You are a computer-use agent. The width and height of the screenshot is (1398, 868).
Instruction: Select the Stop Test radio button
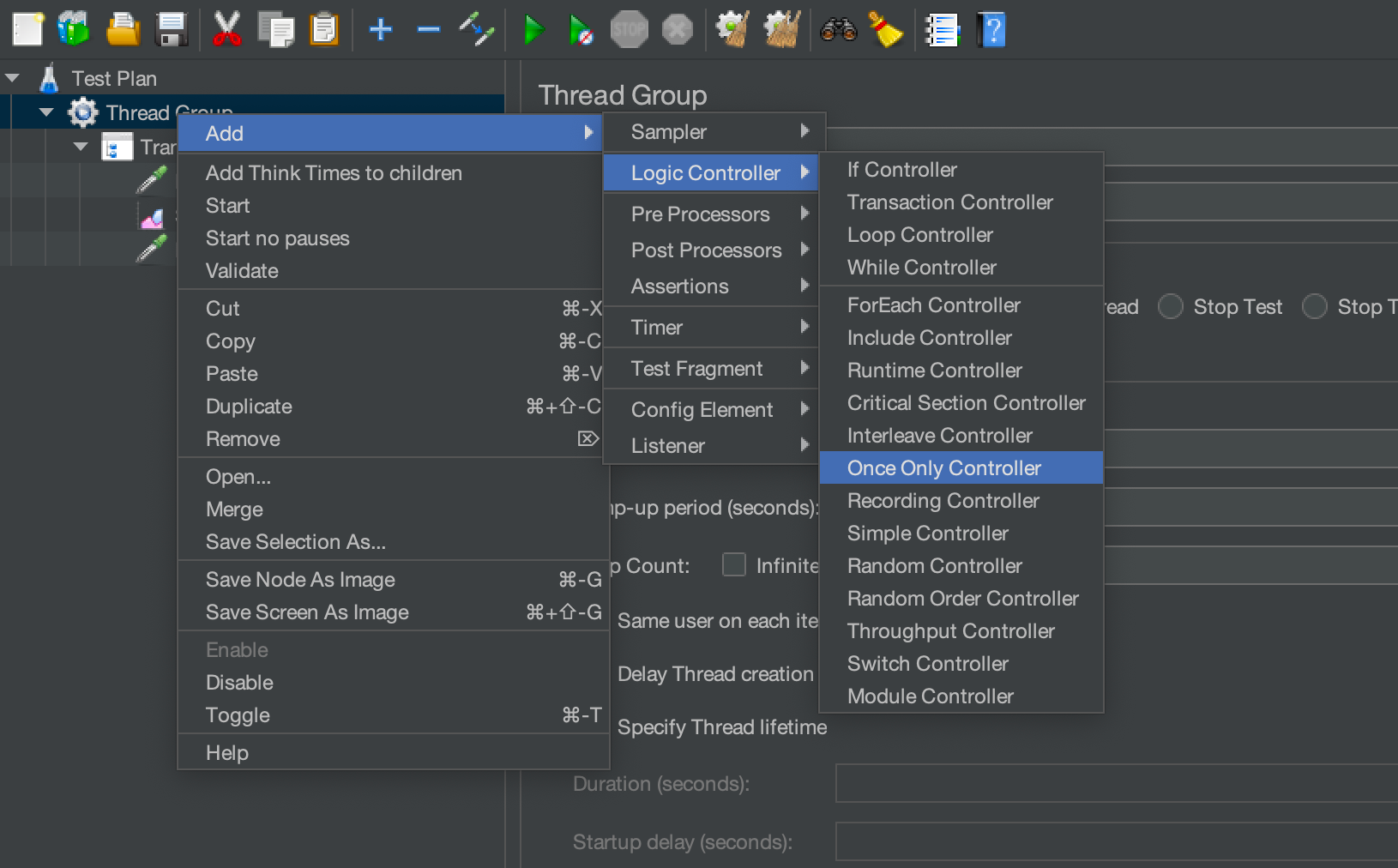pos(1171,307)
